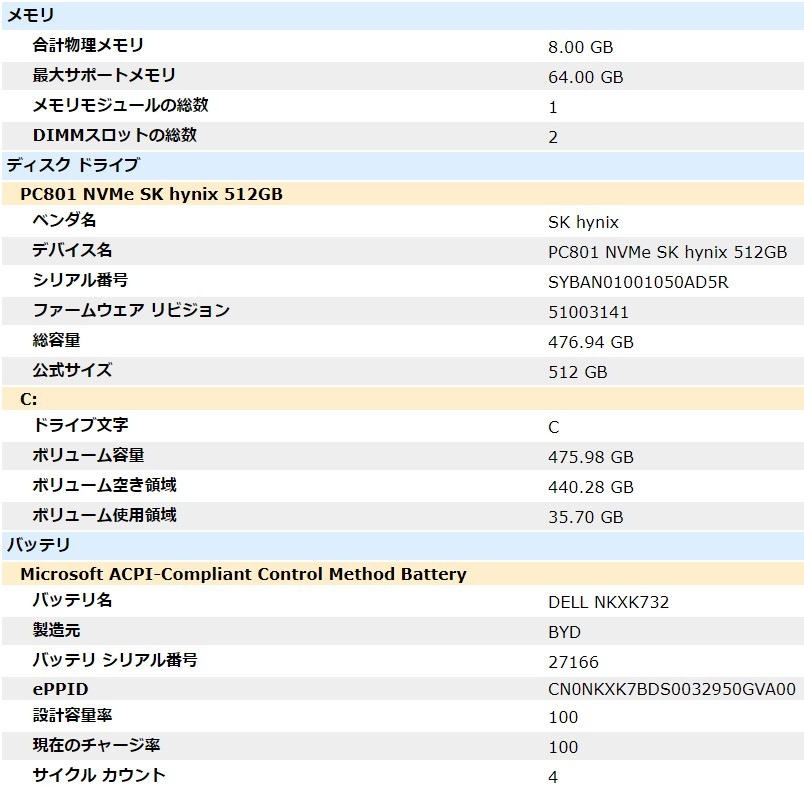Select the バッテリ シリアル番号 label
The height and width of the screenshot is (786, 804).
(x=115, y=660)
